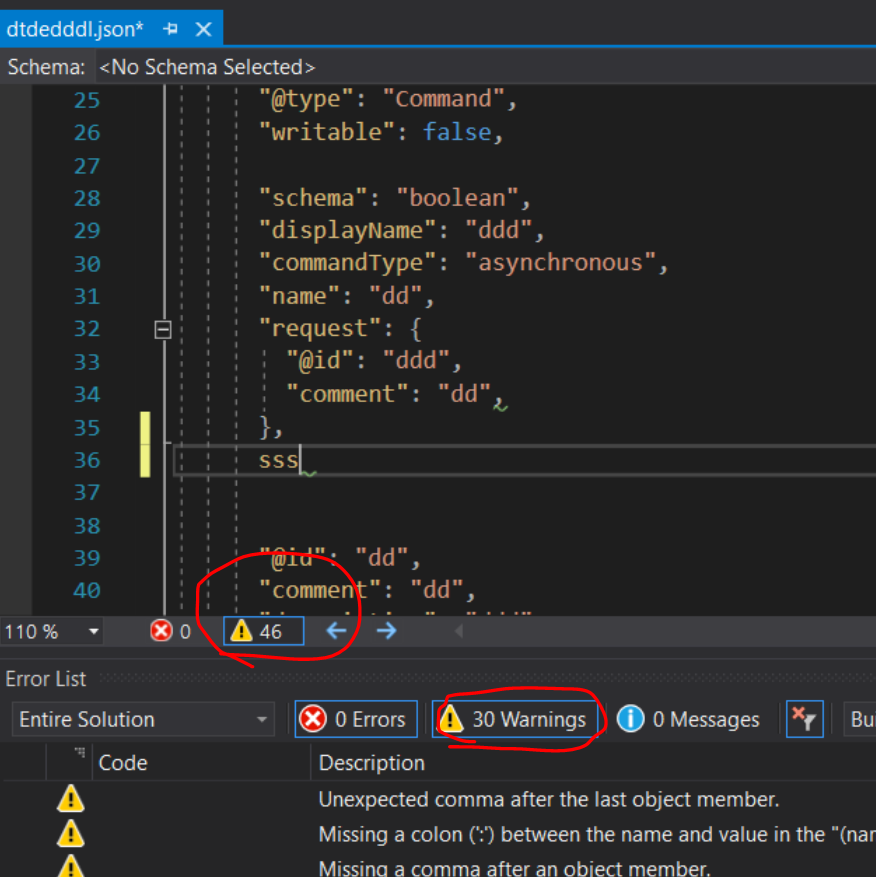The width and height of the screenshot is (876, 877).
Task: Toggle the 0 Errors filter
Action: pos(356,719)
